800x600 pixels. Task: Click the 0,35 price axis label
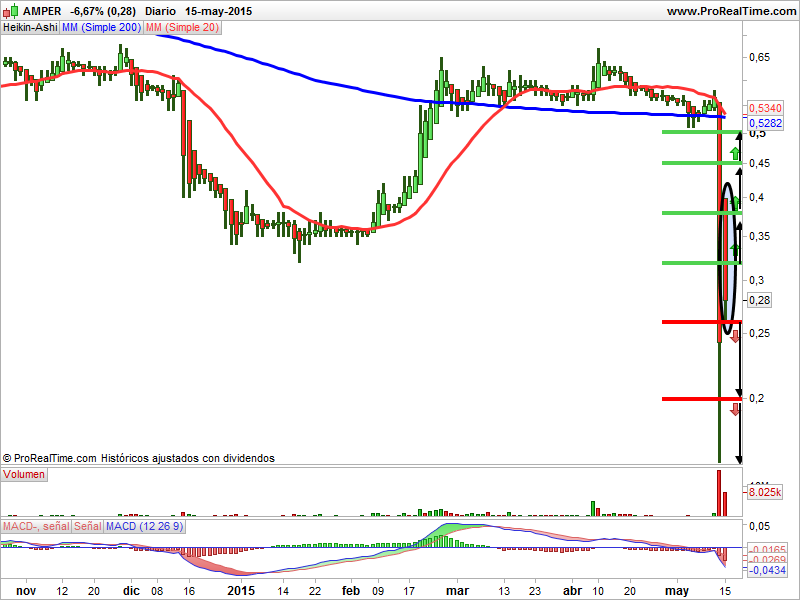pyautogui.click(x=759, y=236)
